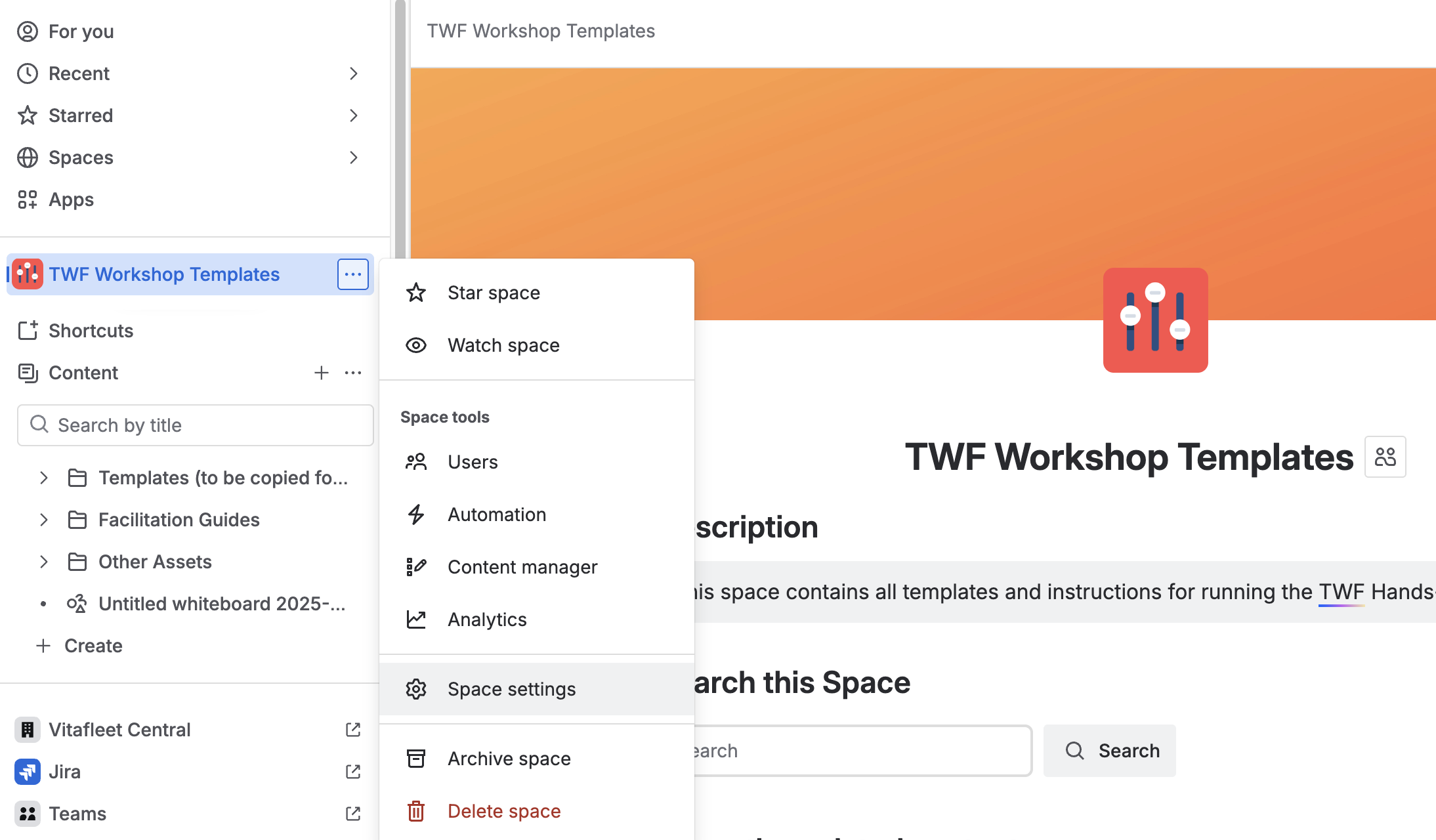Click the plus icon next to Content
1436x840 pixels.
click(321, 373)
